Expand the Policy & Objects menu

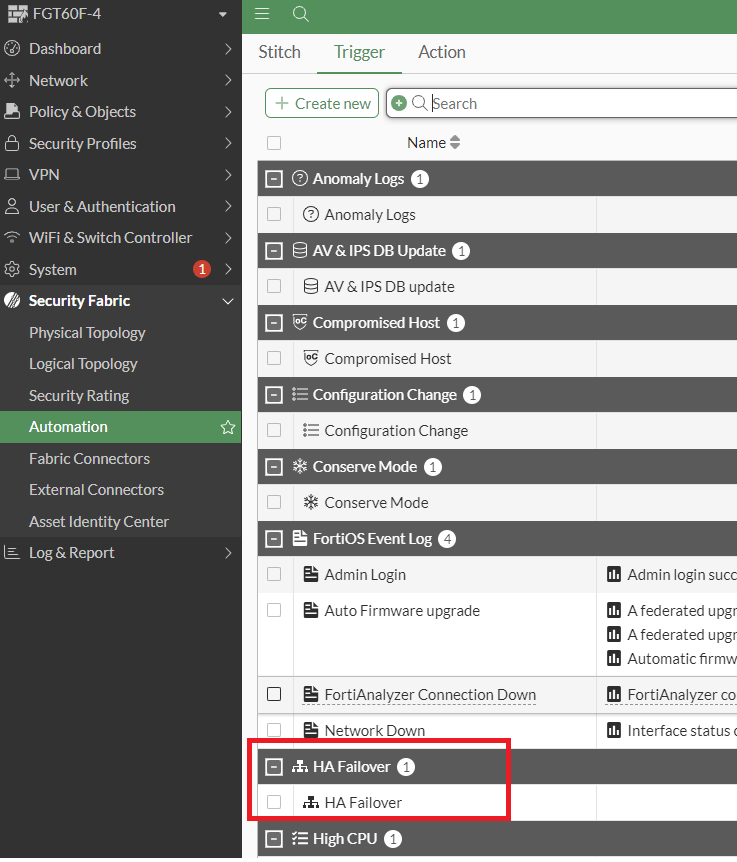[x=82, y=112]
